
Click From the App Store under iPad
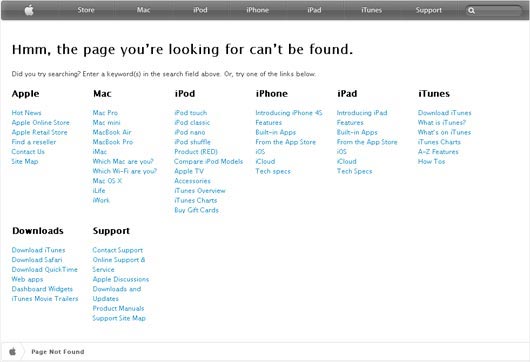tap(367, 142)
